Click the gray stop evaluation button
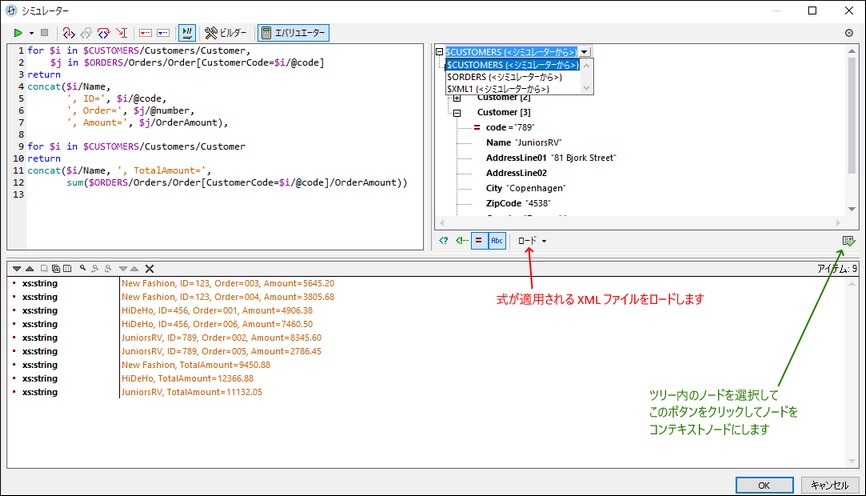The image size is (866, 496). (x=45, y=33)
